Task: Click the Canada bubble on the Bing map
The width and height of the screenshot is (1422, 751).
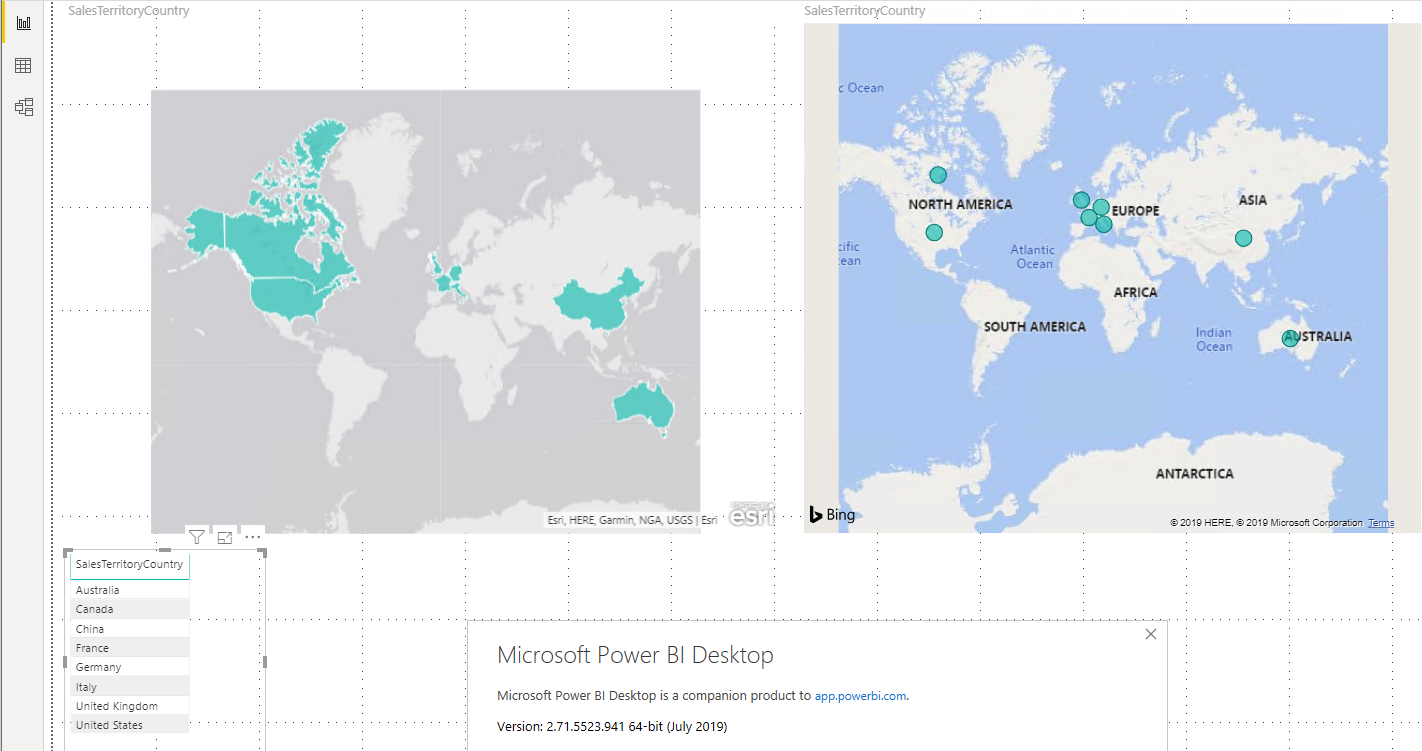Action: [938, 175]
